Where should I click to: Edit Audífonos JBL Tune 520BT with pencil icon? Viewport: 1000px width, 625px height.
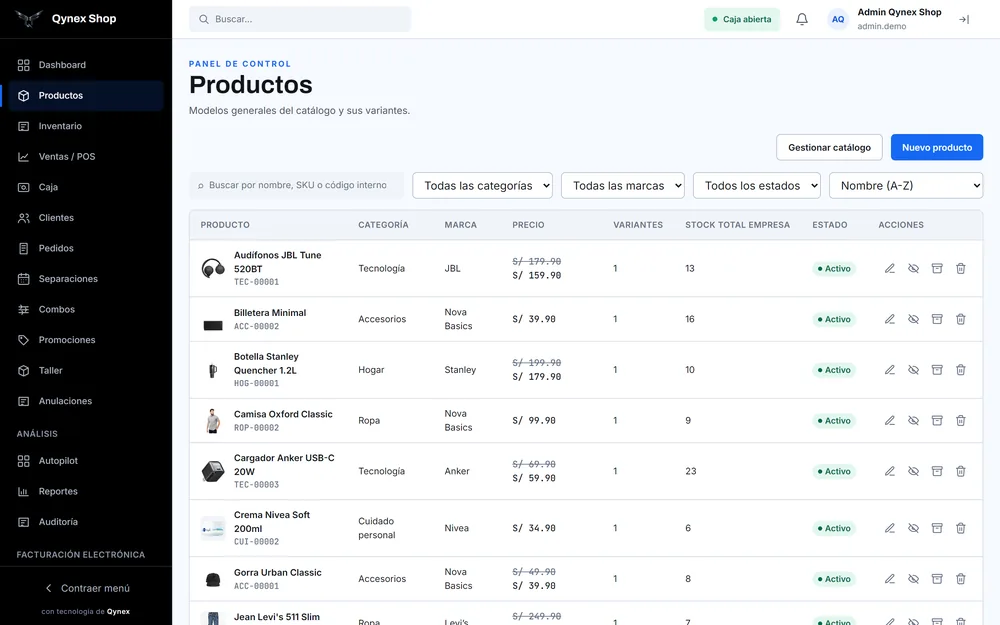point(890,268)
